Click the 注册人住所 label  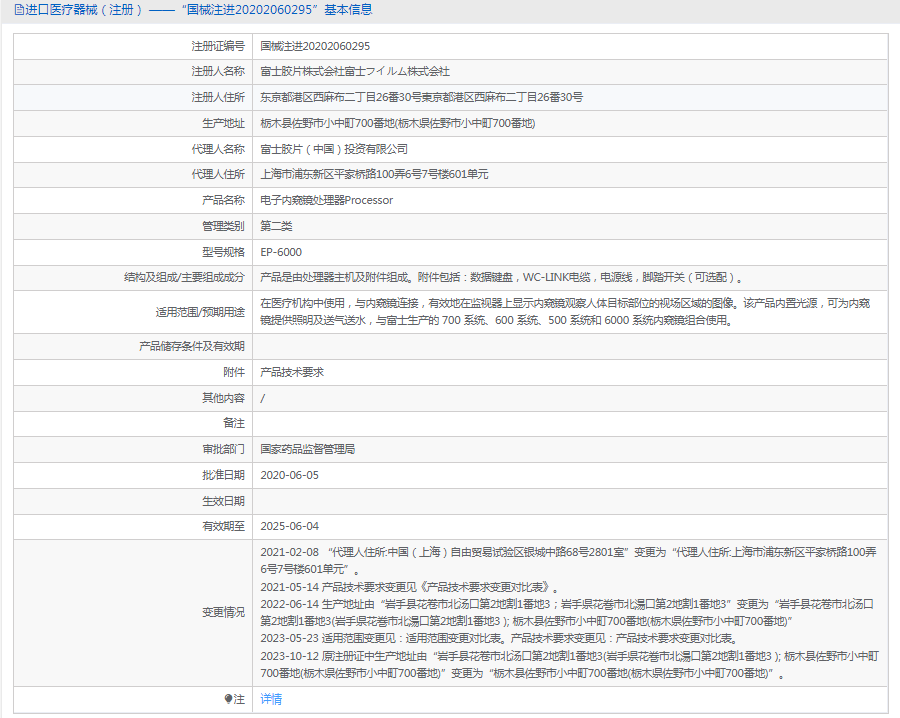[218, 98]
